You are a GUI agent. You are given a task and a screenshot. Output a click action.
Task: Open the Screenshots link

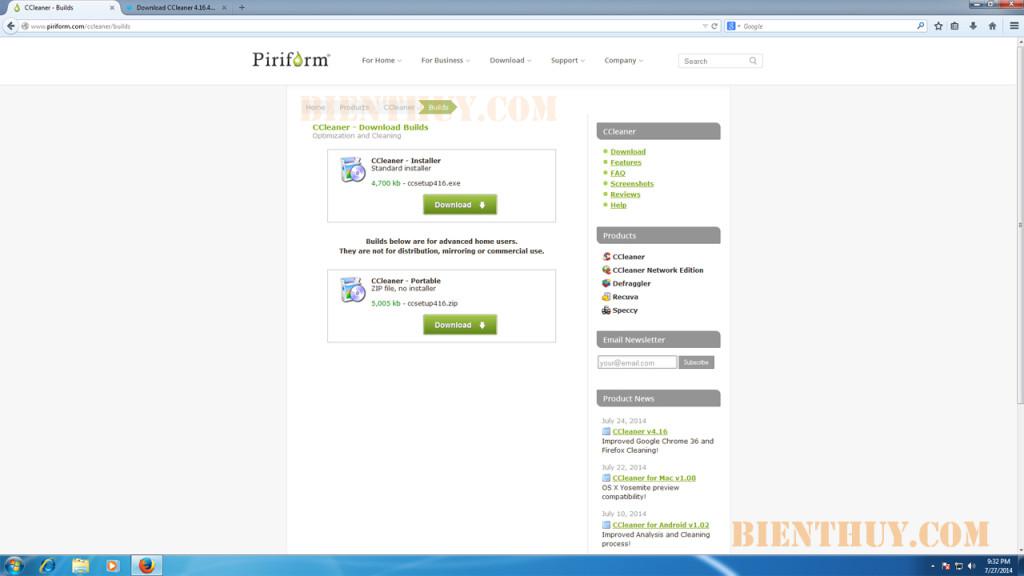click(x=632, y=184)
